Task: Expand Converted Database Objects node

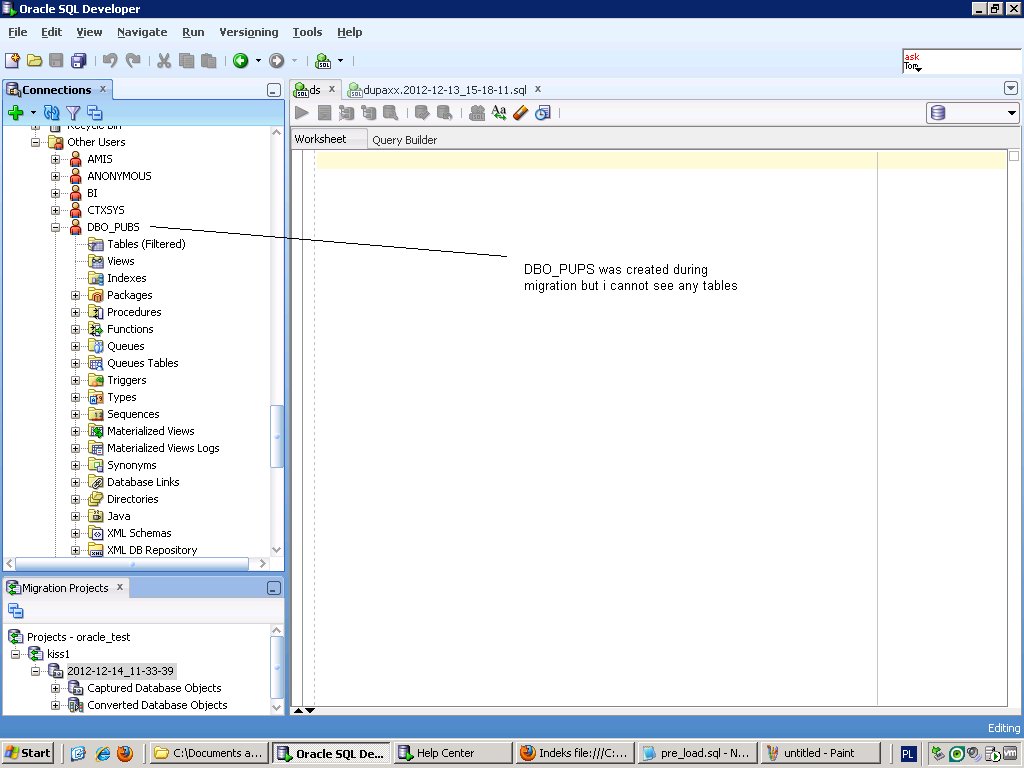Action: click(56, 705)
